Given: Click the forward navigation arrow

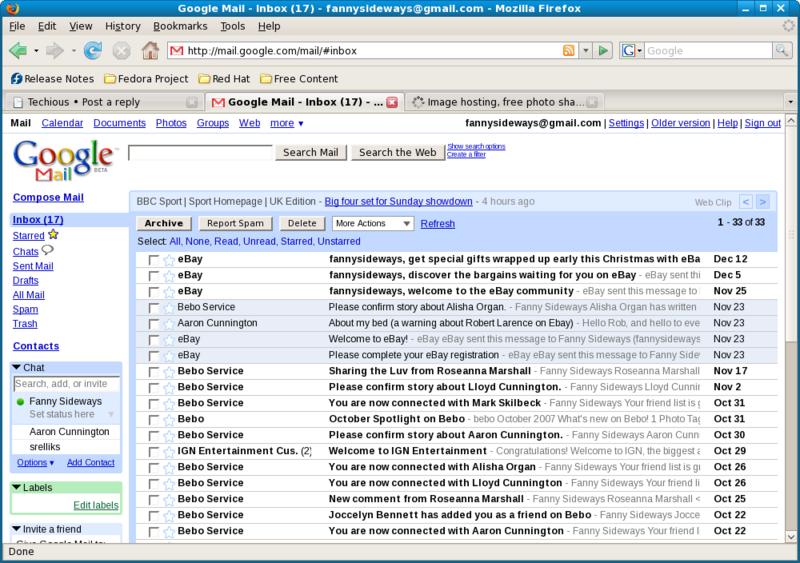Looking at the screenshot, I should 55,51.
